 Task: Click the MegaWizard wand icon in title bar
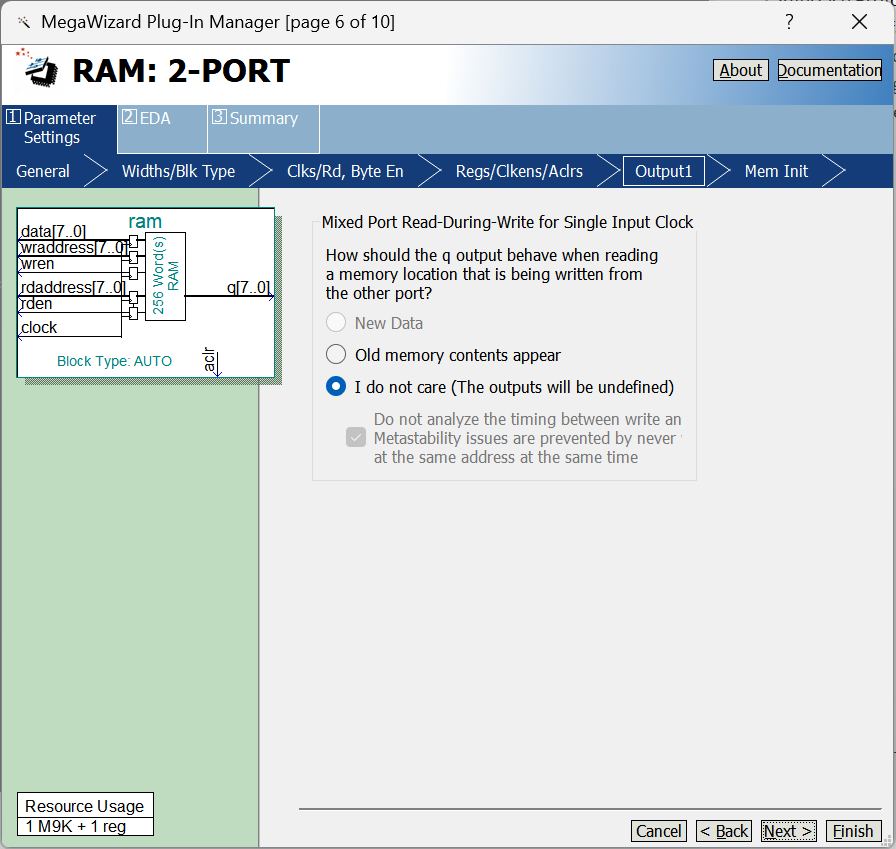[23, 22]
